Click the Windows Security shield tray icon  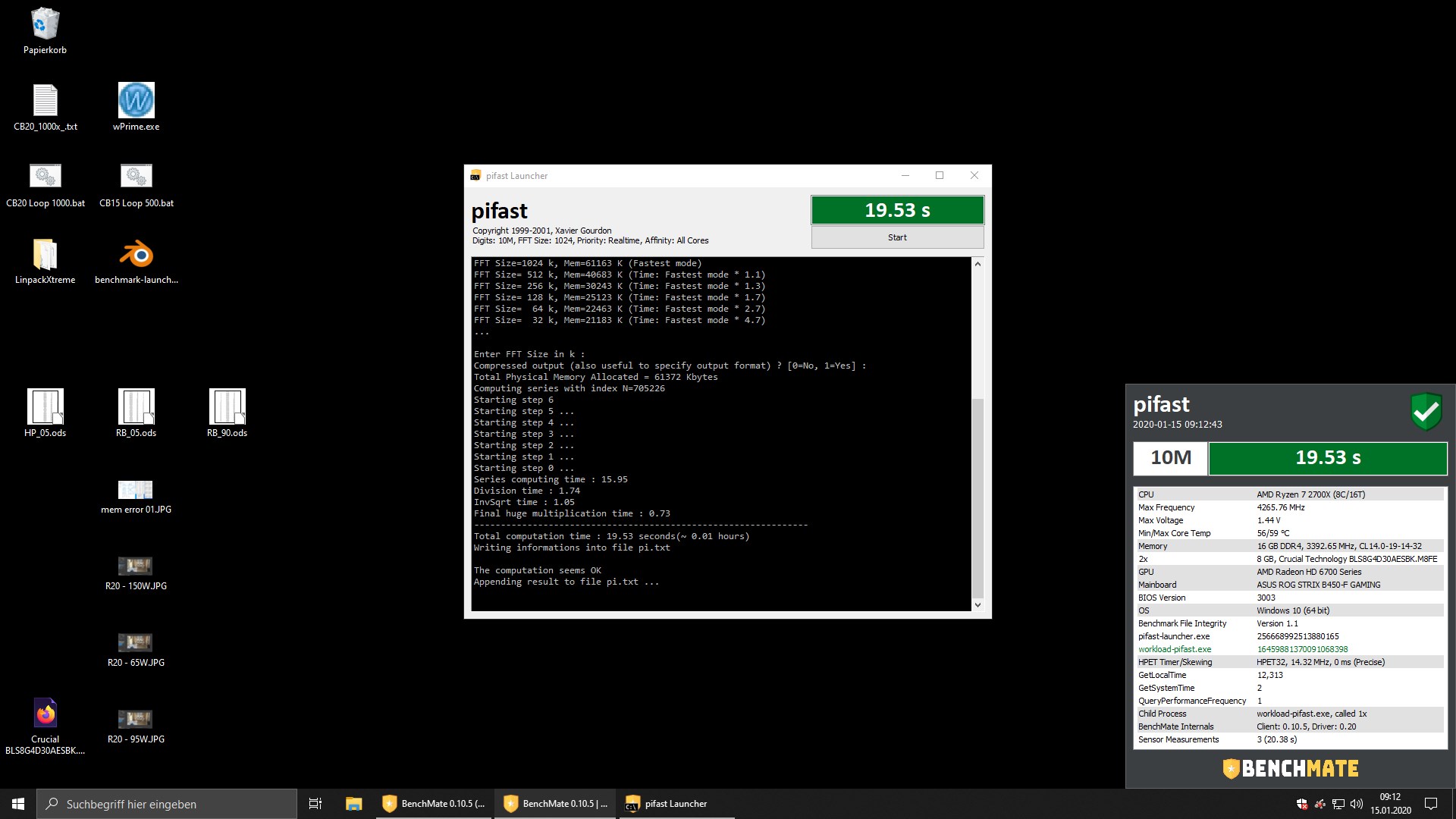tap(1302, 804)
